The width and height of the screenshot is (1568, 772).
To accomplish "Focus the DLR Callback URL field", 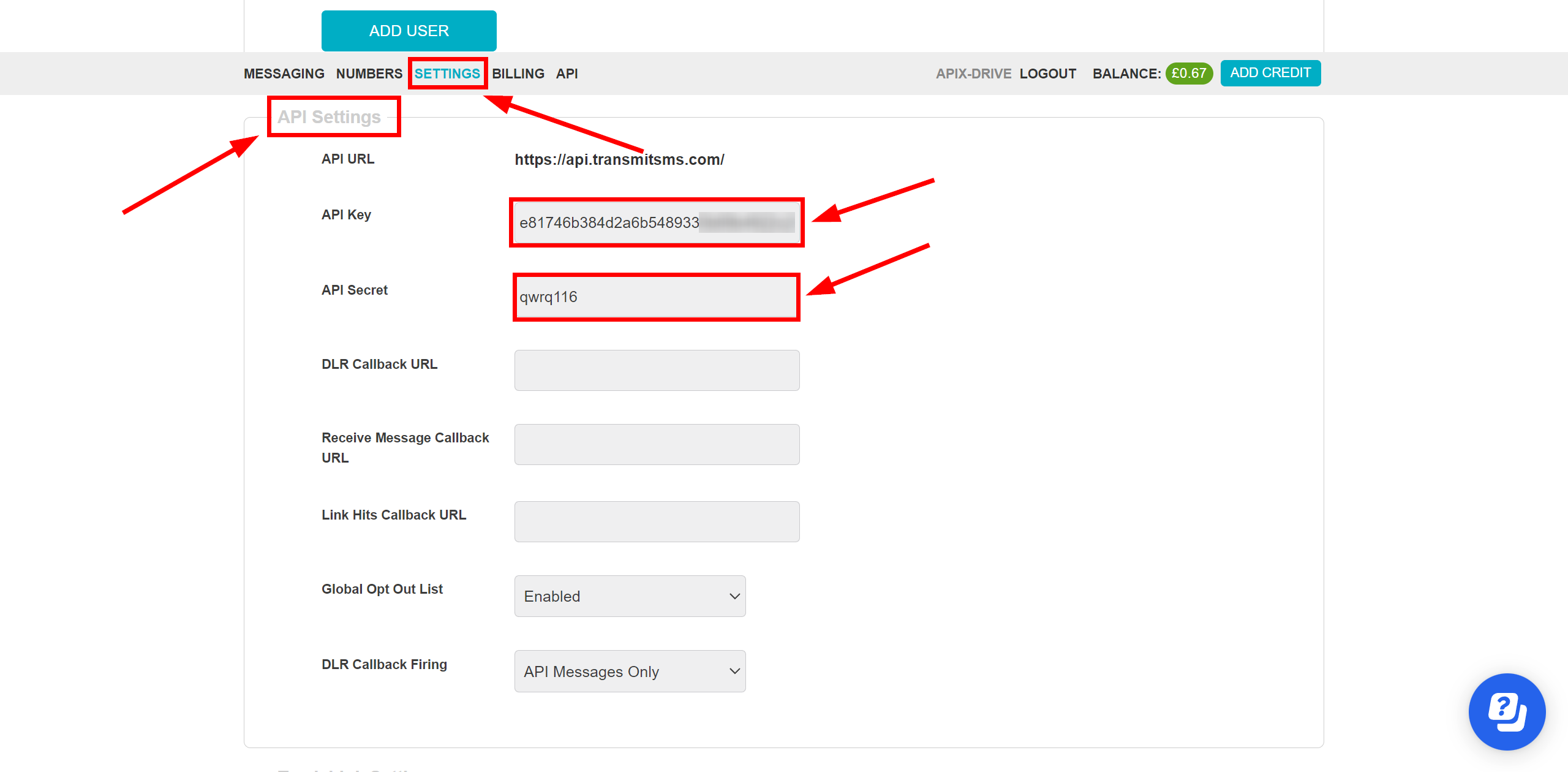I will tap(657, 370).
